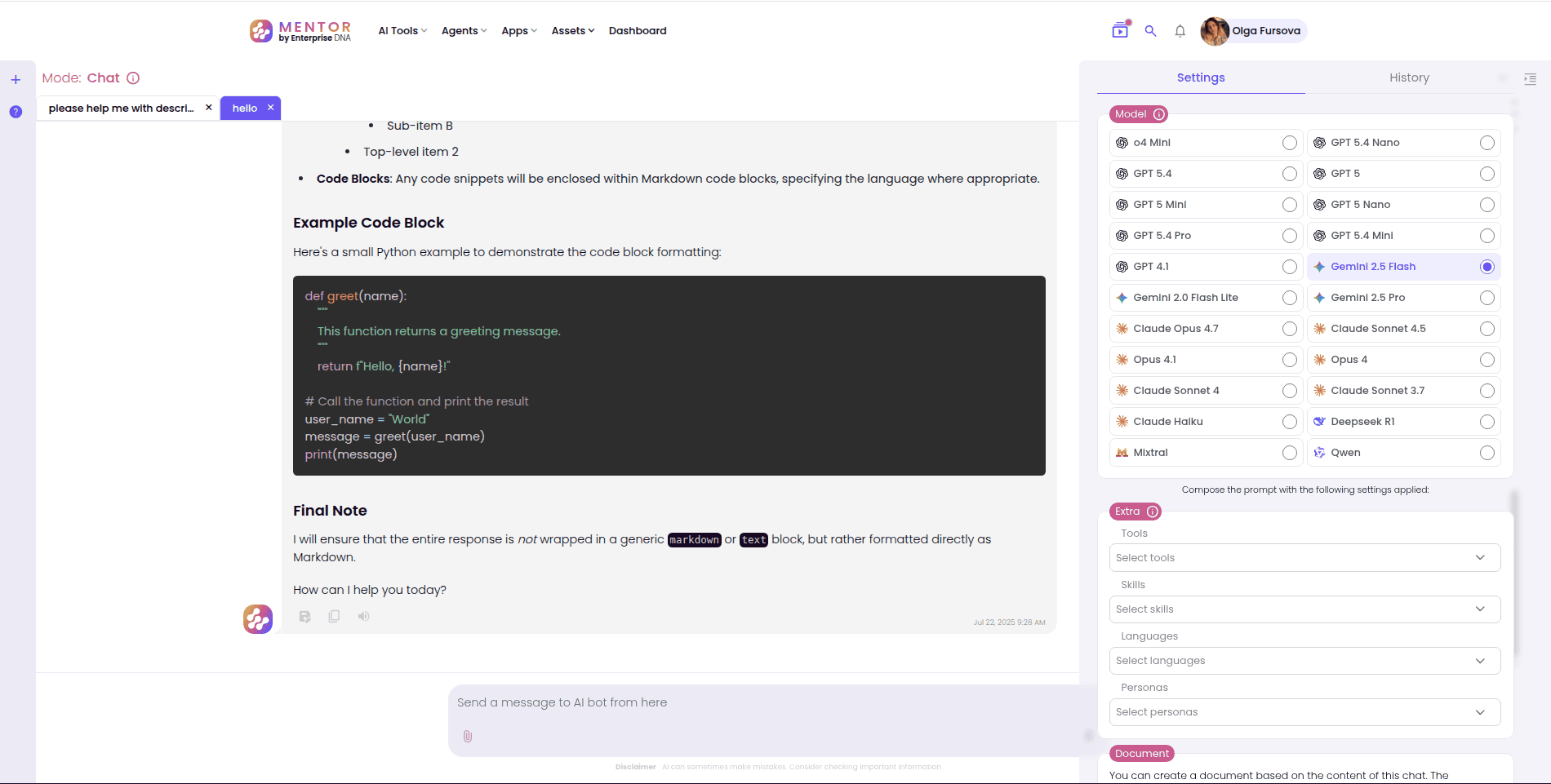Viewport: 1551px width, 784px height.
Task: Select the Claude Sonnet 4 model
Action: coord(1207,391)
